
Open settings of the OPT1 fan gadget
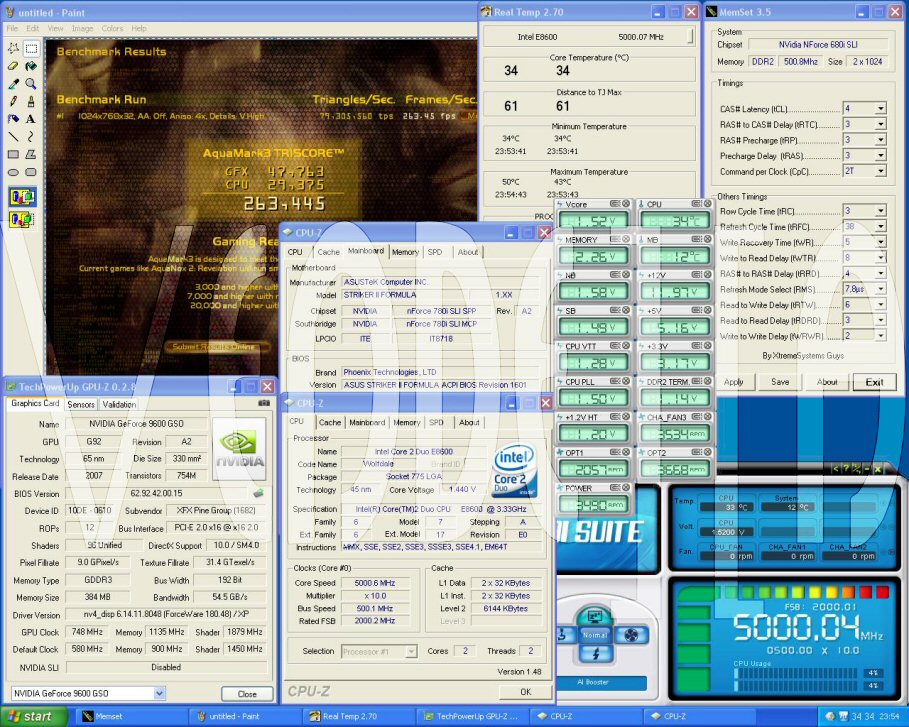pos(615,452)
